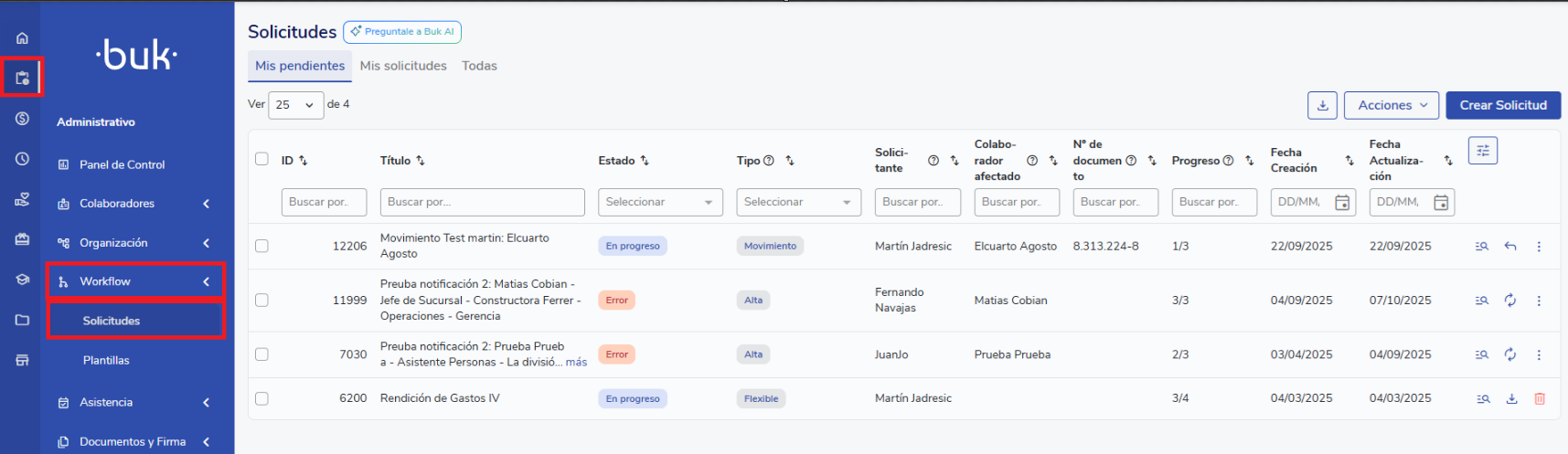
Task: Open the table column settings icon
Action: point(1482,151)
